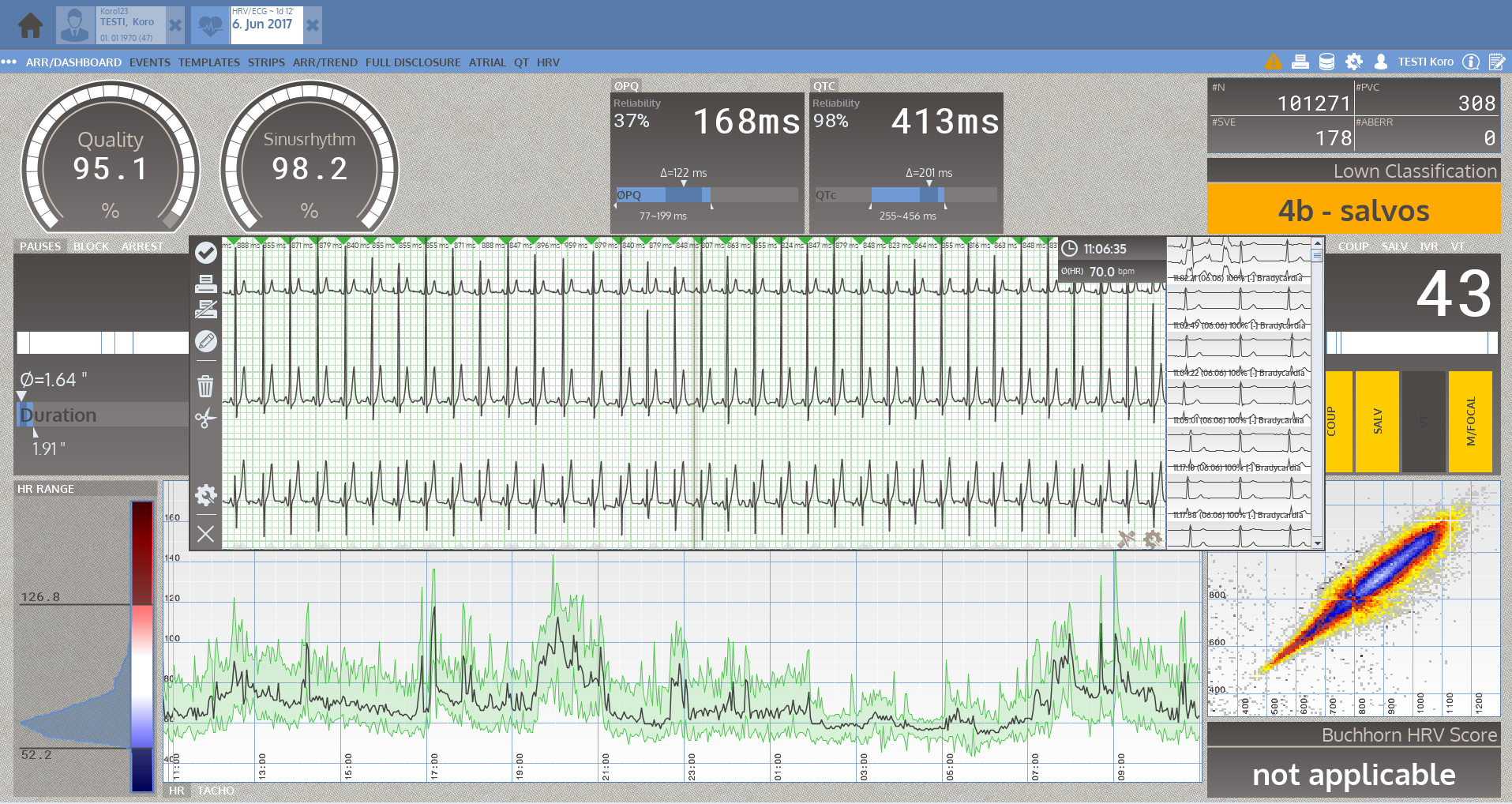Click the 4b - salvos Lown classification
The height and width of the screenshot is (804, 1512).
[1353, 210]
